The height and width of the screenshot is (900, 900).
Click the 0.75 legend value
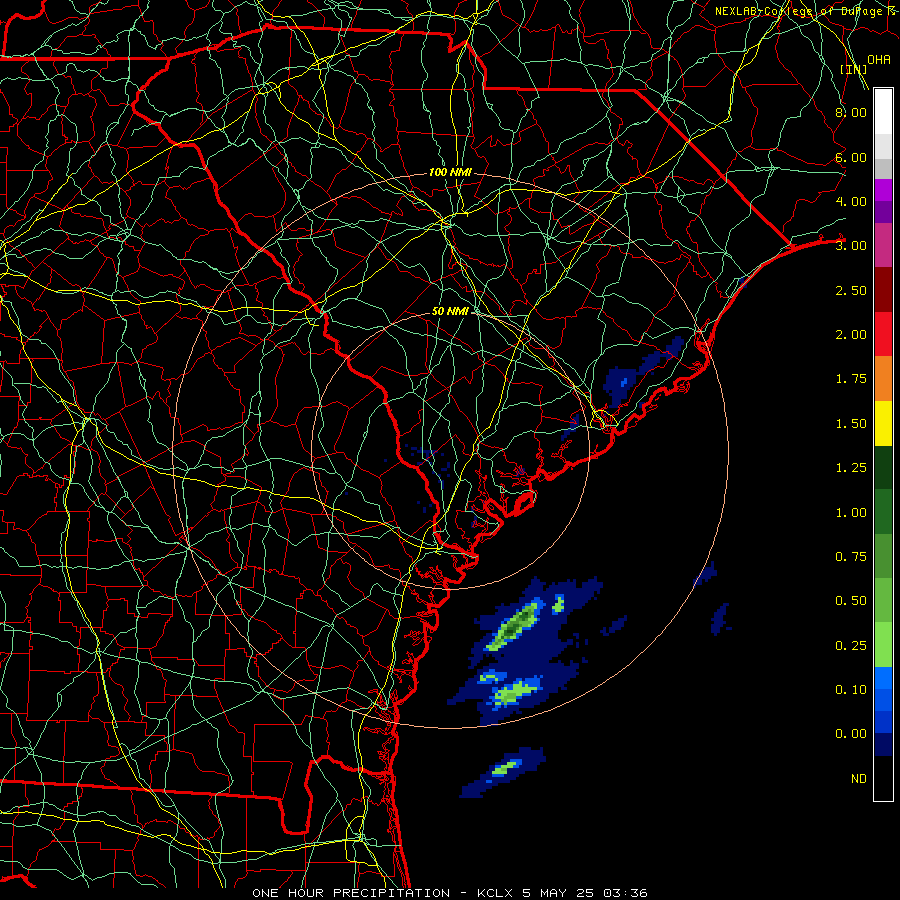[x=851, y=557]
